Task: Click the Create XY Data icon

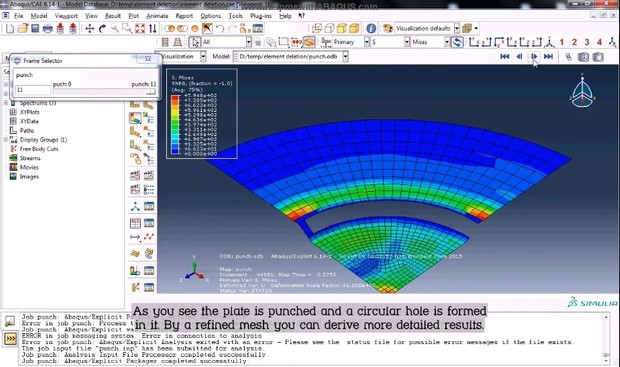Action: pos(135,223)
